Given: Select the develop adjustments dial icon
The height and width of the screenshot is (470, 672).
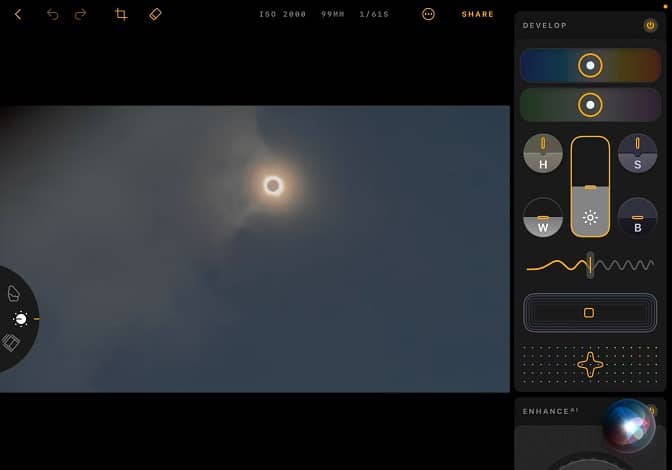Looking at the screenshot, I should pos(21,319).
